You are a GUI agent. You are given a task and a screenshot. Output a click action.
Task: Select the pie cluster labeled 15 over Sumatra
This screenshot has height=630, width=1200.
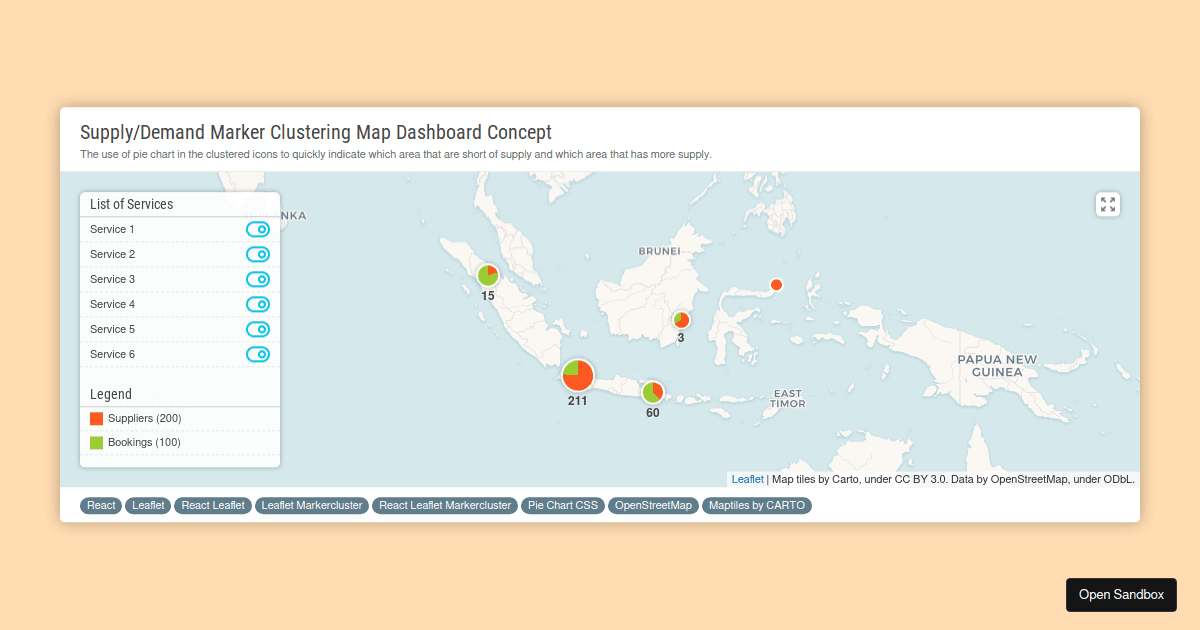tap(487, 273)
